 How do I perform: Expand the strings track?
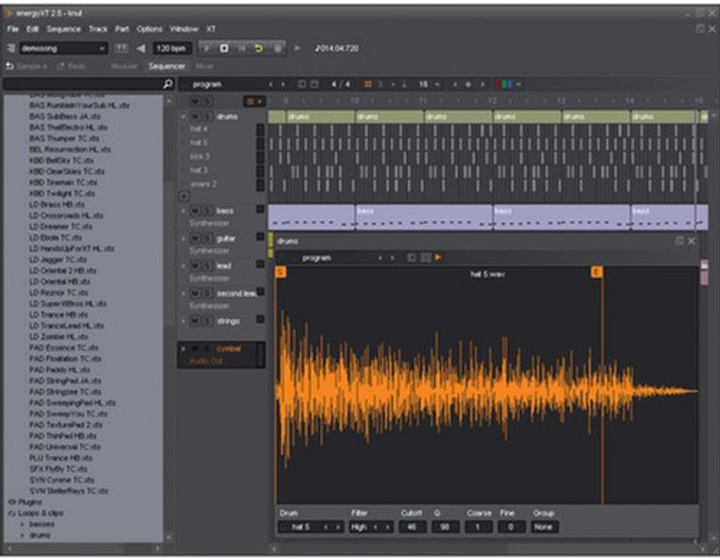tap(183, 321)
